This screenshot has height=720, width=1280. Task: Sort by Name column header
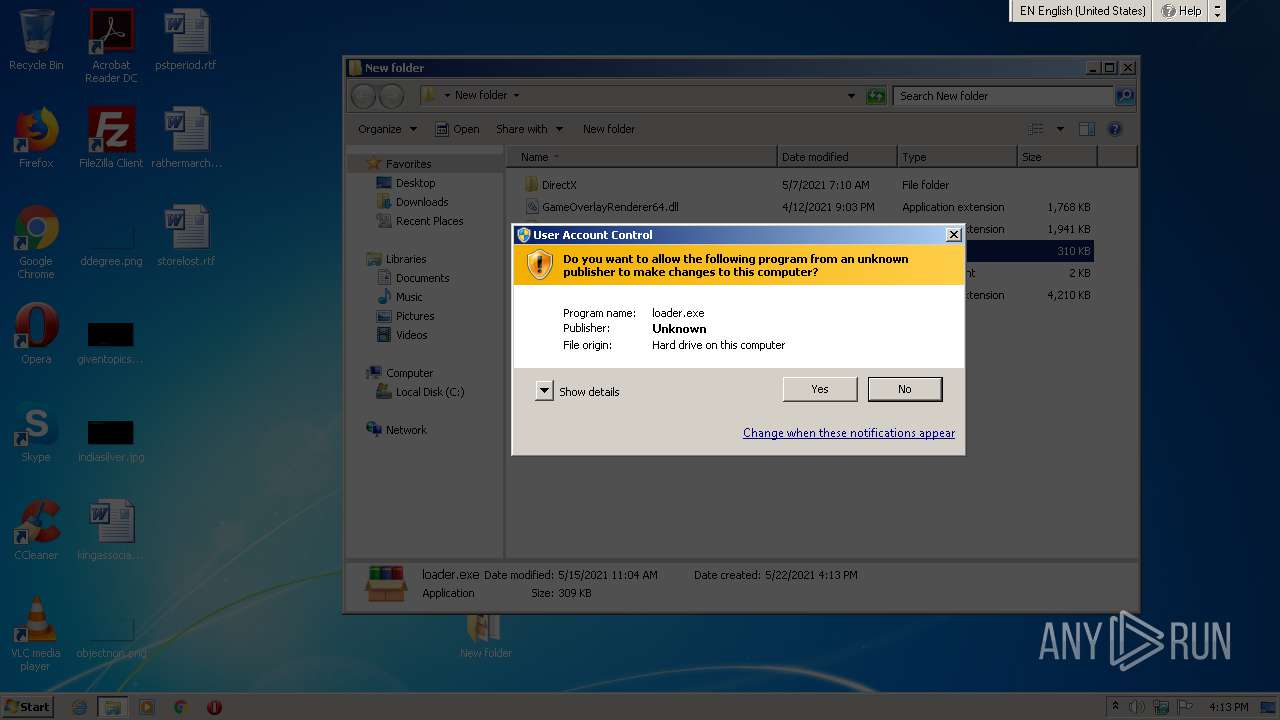point(642,157)
